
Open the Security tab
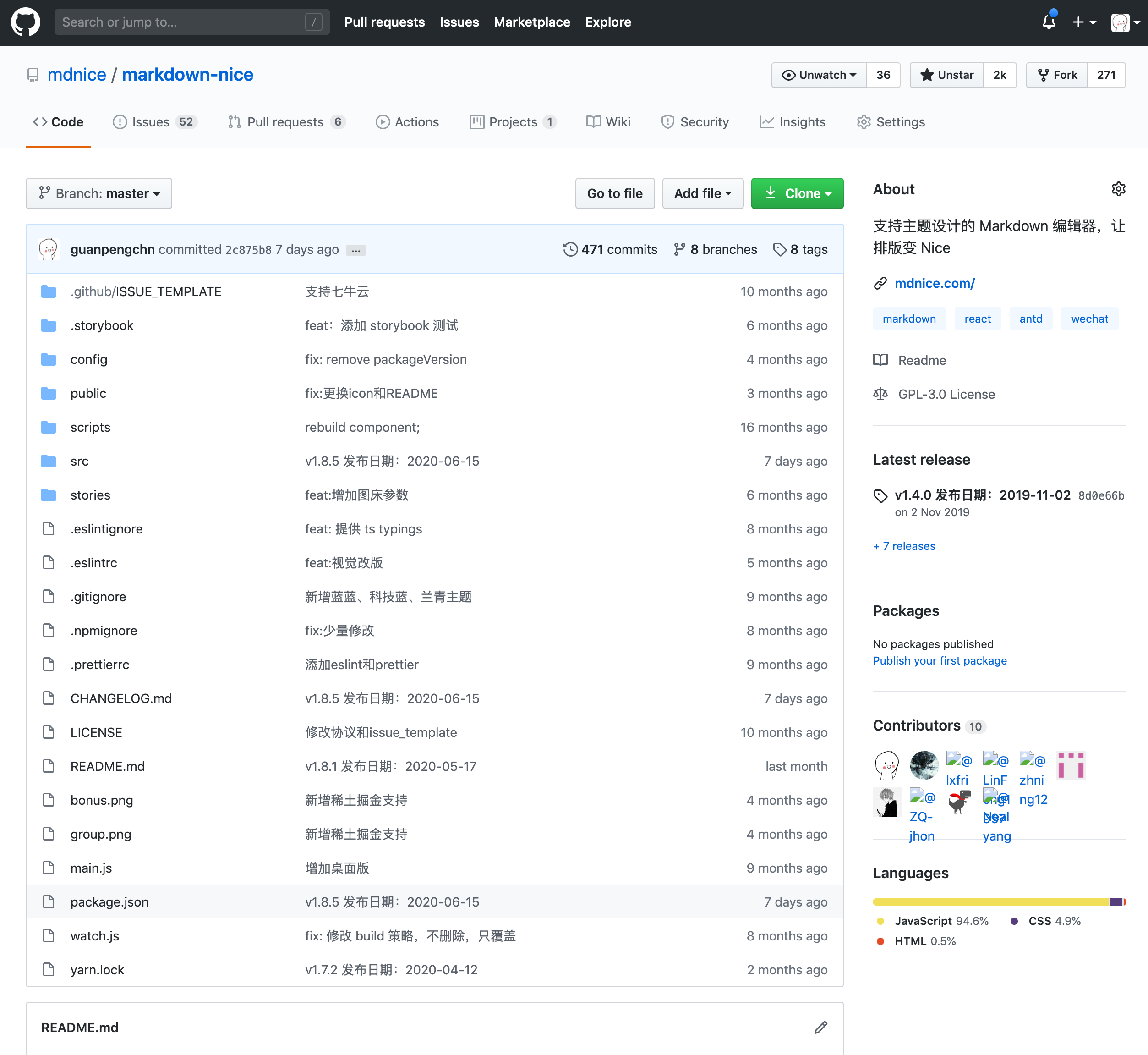(x=695, y=122)
